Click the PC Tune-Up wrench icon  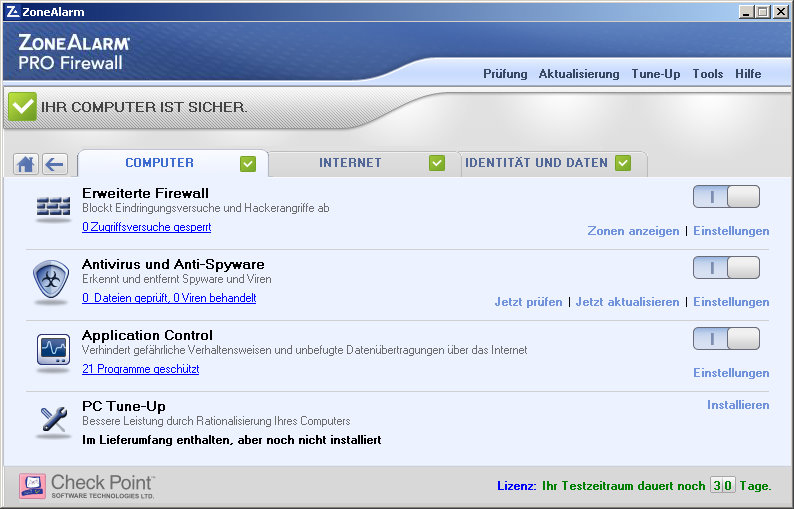coord(54,421)
